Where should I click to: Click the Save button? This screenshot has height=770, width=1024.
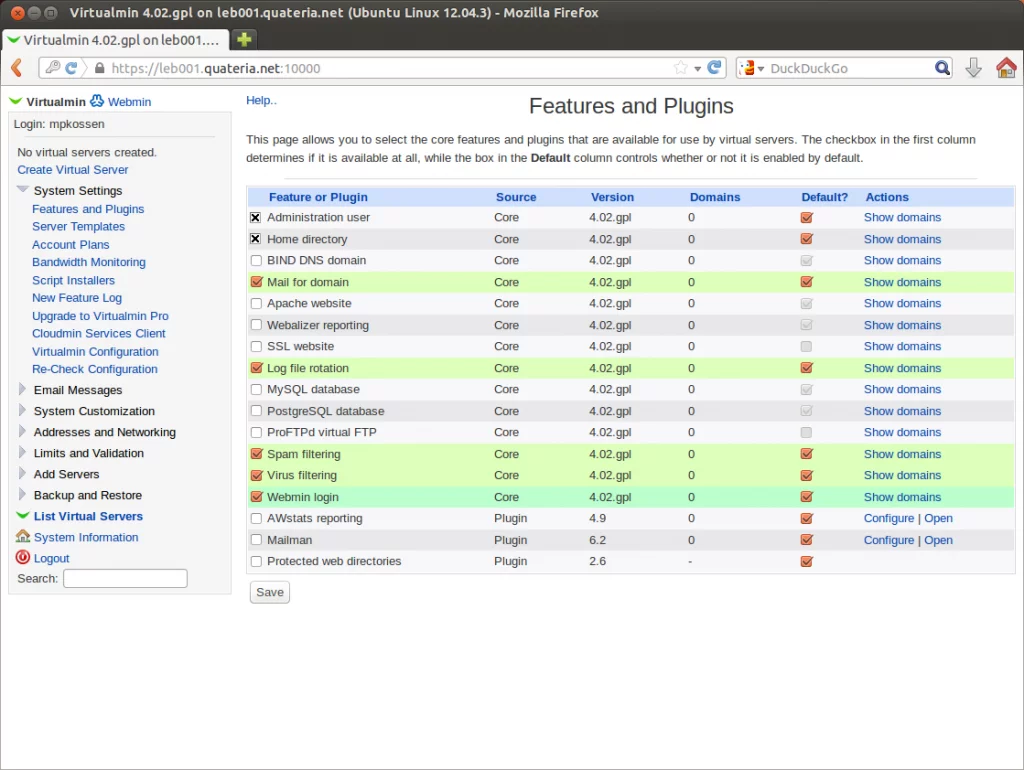tap(270, 592)
